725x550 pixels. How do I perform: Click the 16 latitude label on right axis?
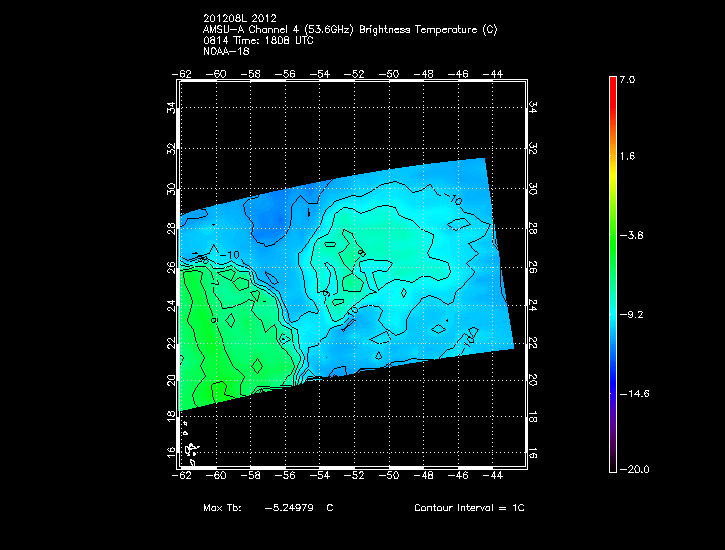533,454
